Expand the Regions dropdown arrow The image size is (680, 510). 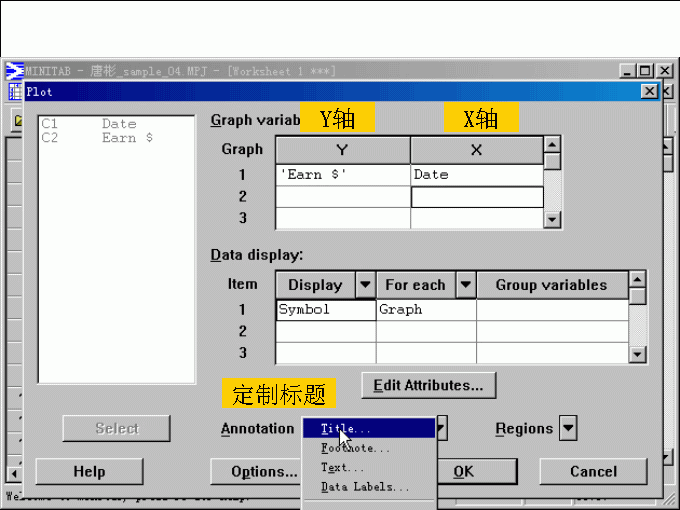click(568, 429)
